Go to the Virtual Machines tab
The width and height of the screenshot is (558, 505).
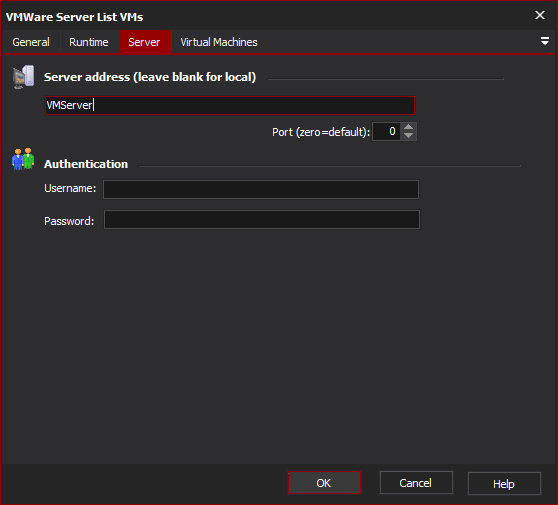[x=219, y=42]
